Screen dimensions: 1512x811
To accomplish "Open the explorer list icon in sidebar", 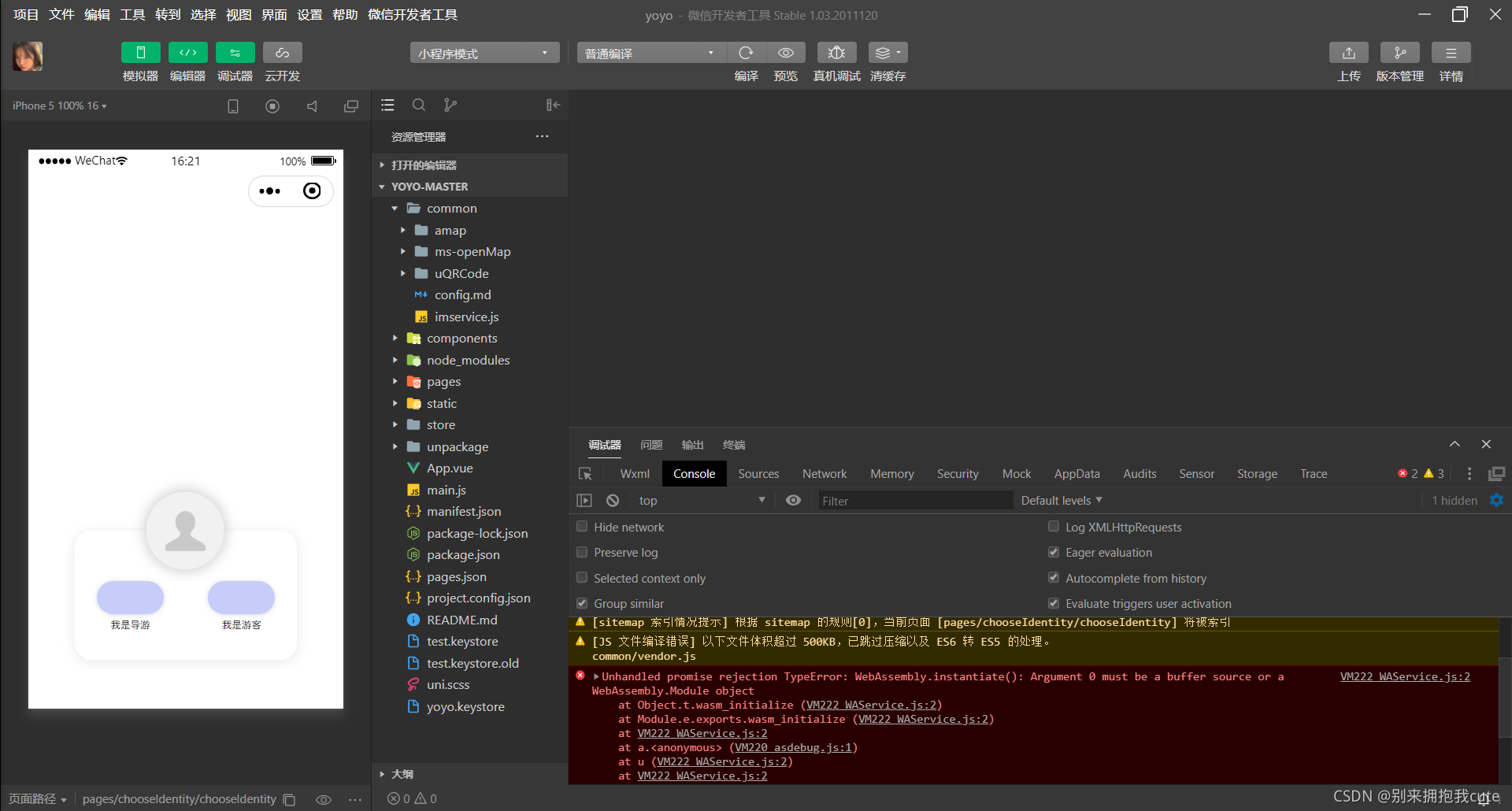I will point(387,105).
